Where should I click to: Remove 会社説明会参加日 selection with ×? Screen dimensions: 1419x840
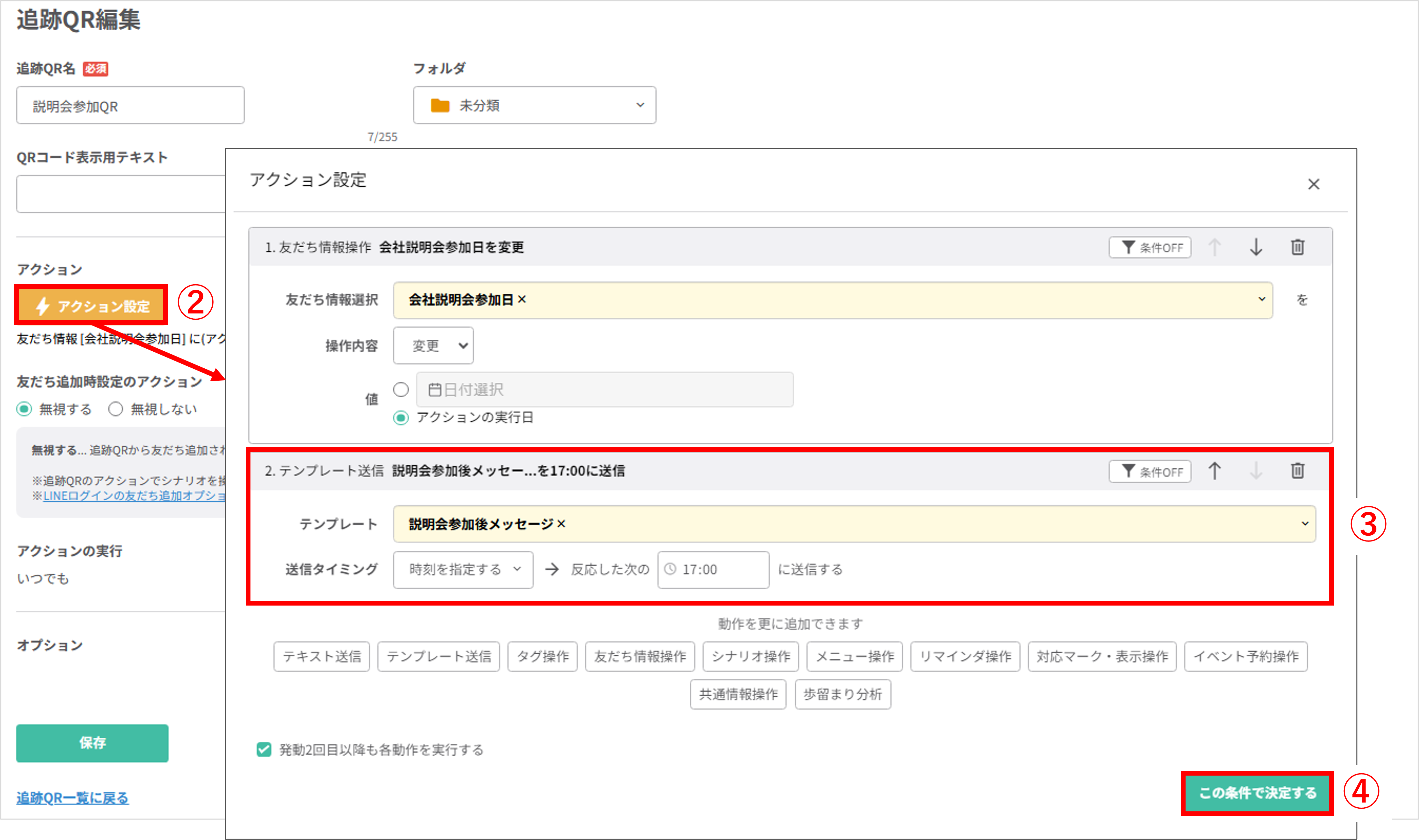point(522,300)
